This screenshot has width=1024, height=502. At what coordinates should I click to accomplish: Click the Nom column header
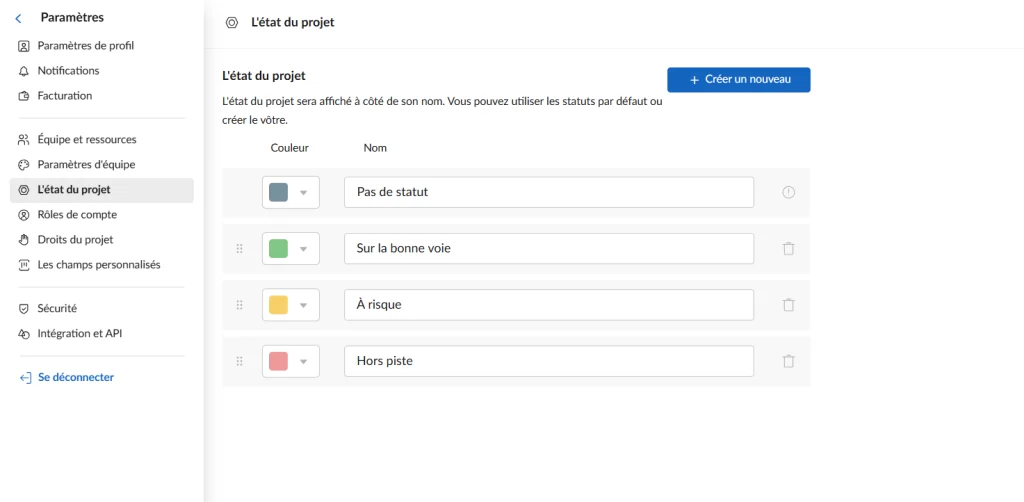(x=375, y=148)
